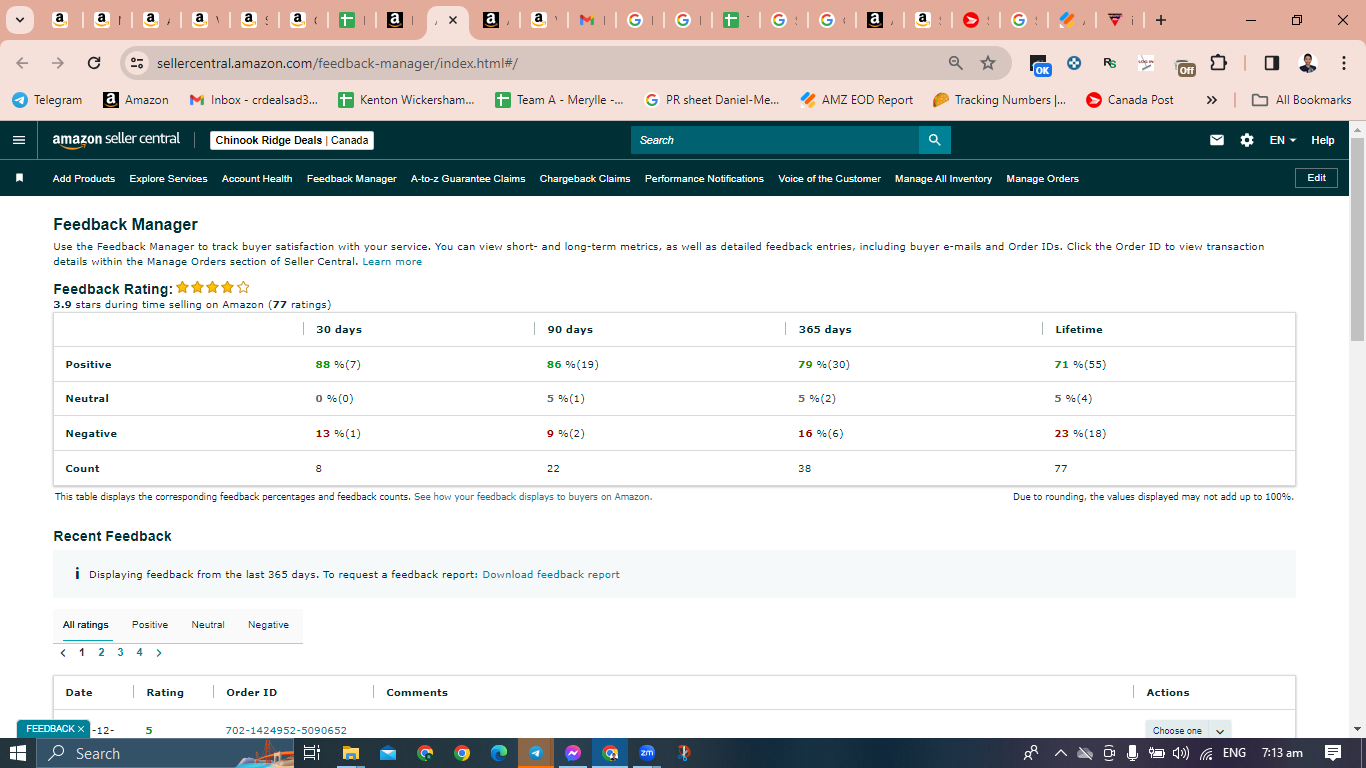1366x768 pixels.
Task: Open Account Health in the nav bar
Action: click(x=257, y=178)
